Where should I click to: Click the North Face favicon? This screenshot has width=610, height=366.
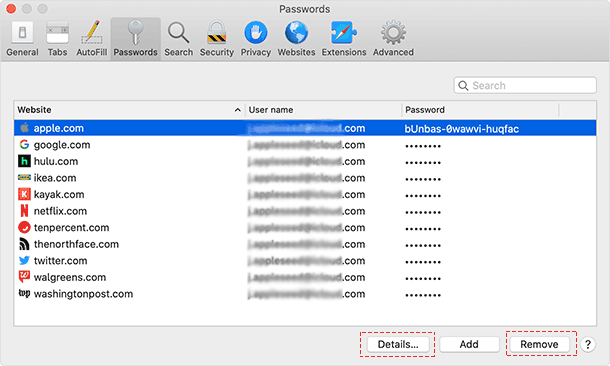click(24, 244)
